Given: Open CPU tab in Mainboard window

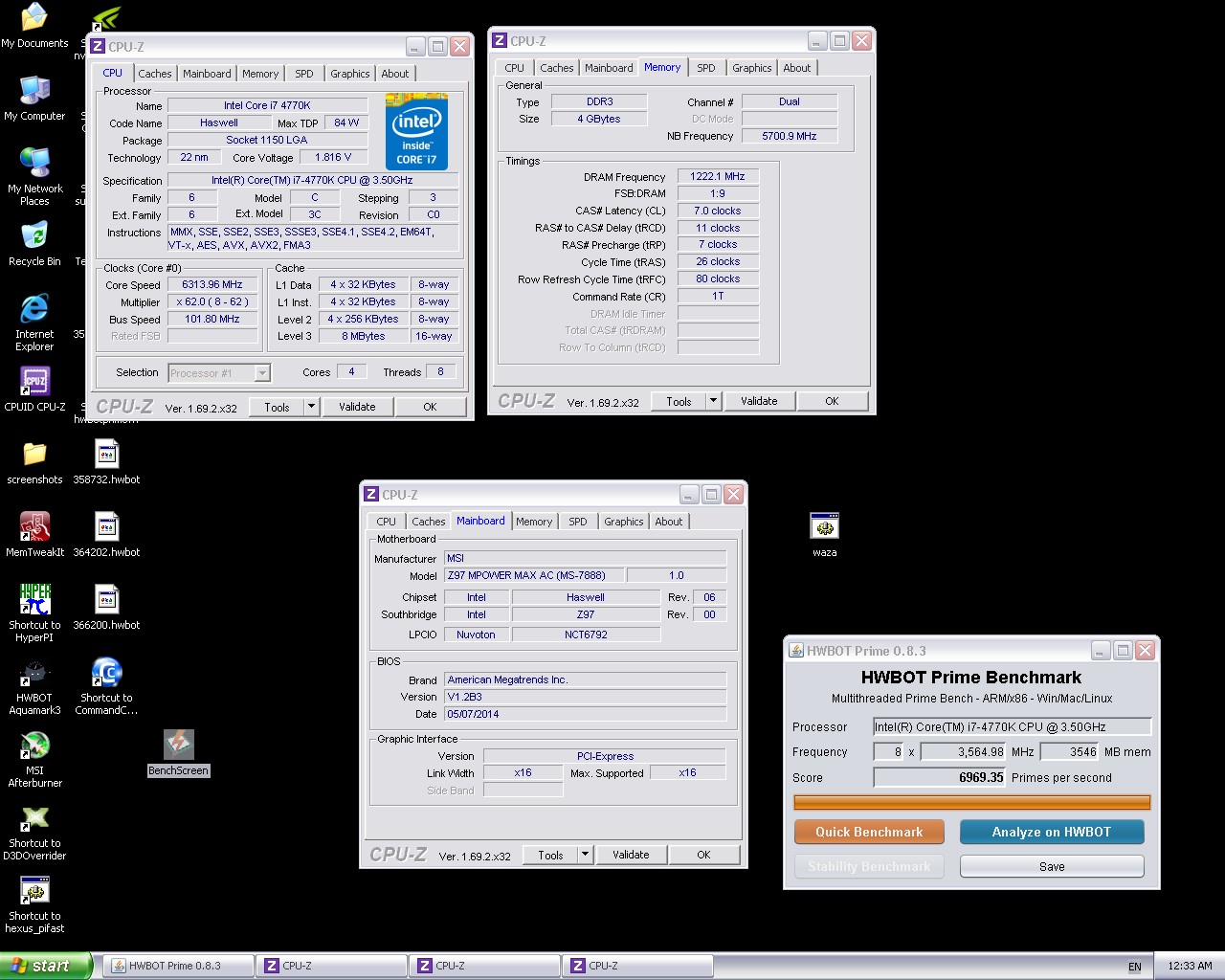Looking at the screenshot, I should point(387,522).
